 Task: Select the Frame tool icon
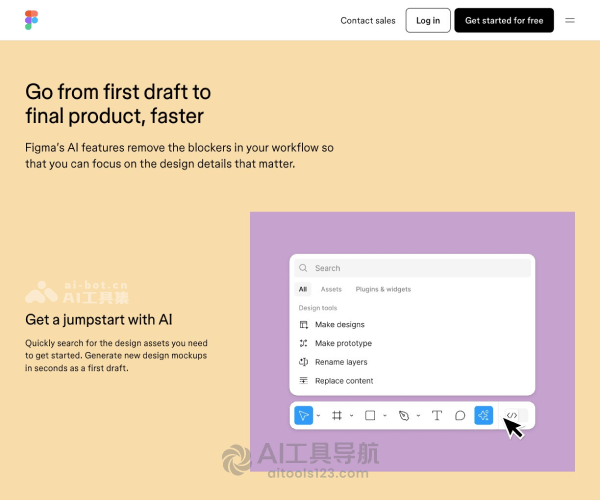(337, 415)
